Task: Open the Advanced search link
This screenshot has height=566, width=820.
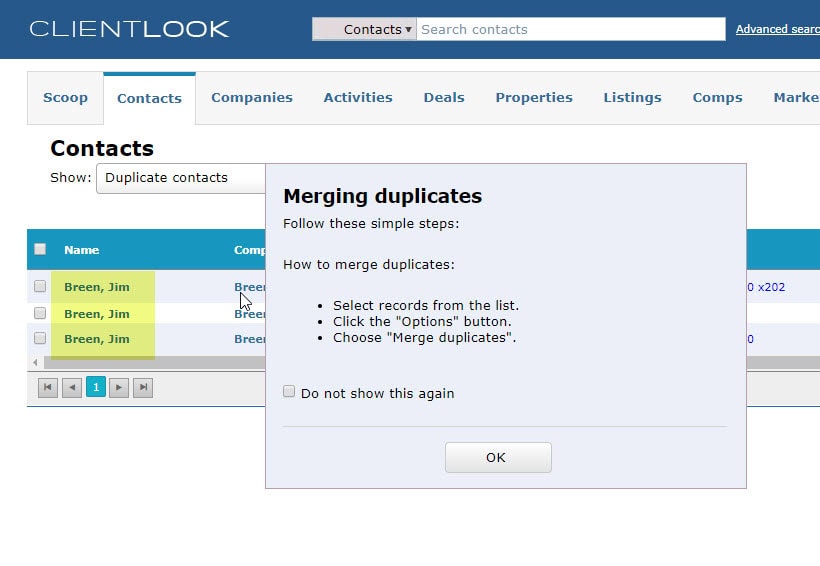Action: coord(778,29)
